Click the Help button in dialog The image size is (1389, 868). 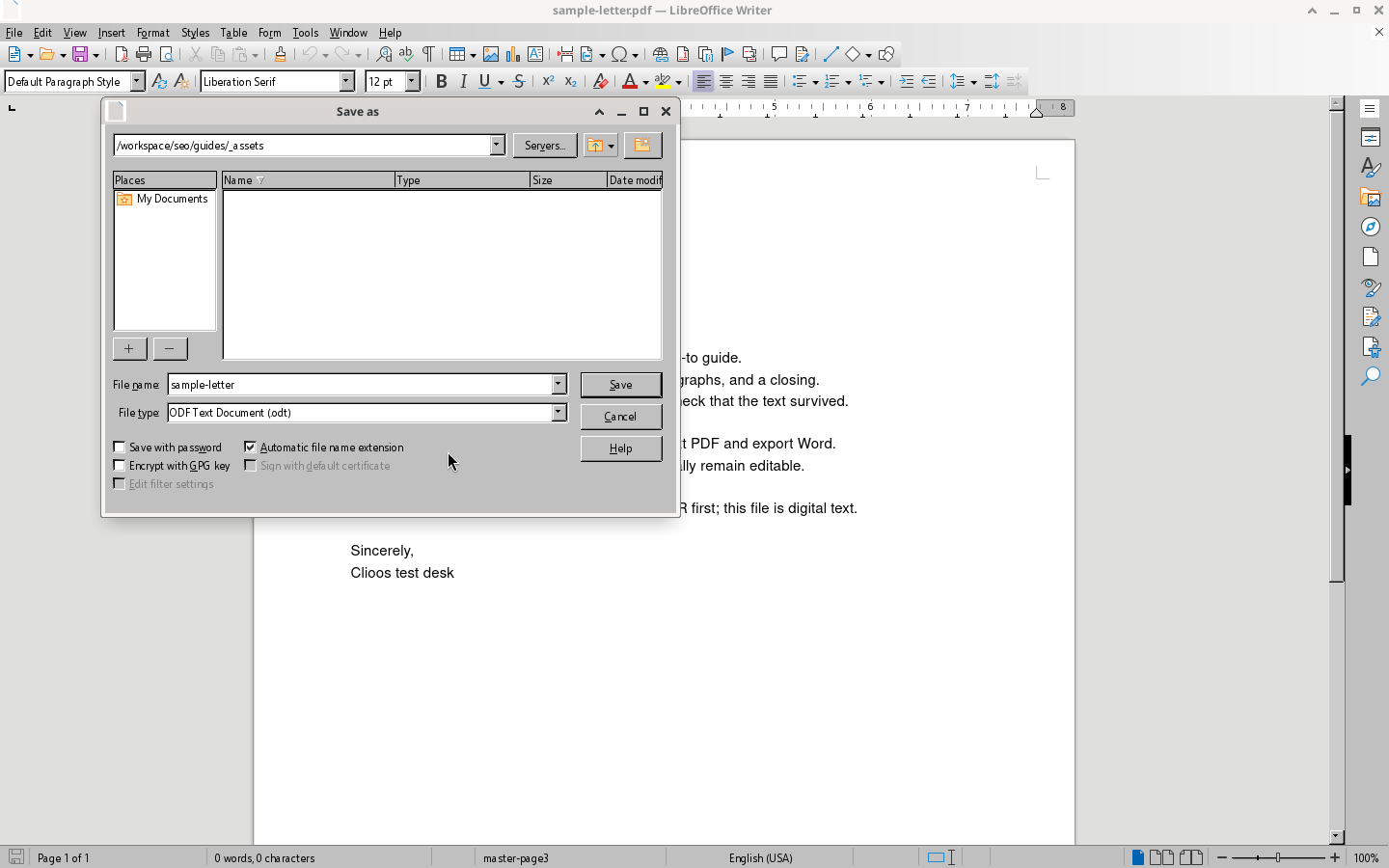click(621, 448)
